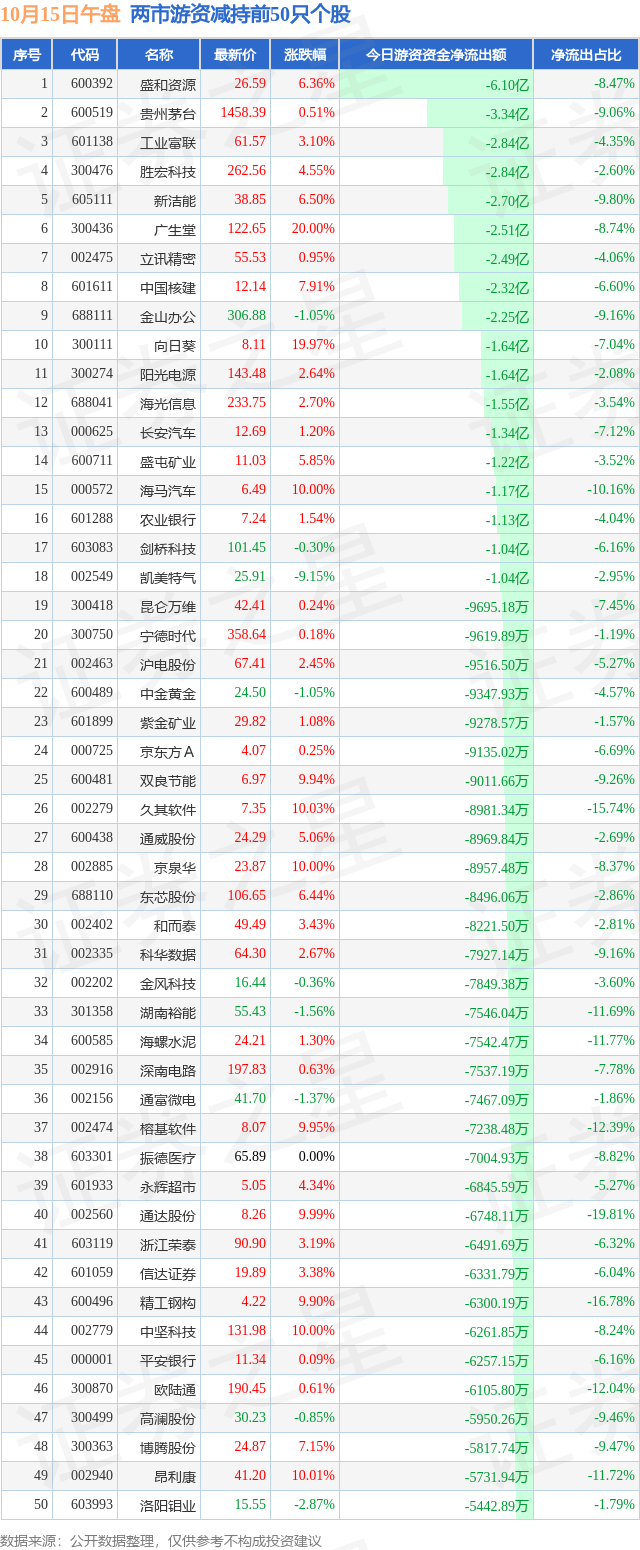Click the 涨跌幅 column header
The height and width of the screenshot is (1550, 640).
[304, 54]
